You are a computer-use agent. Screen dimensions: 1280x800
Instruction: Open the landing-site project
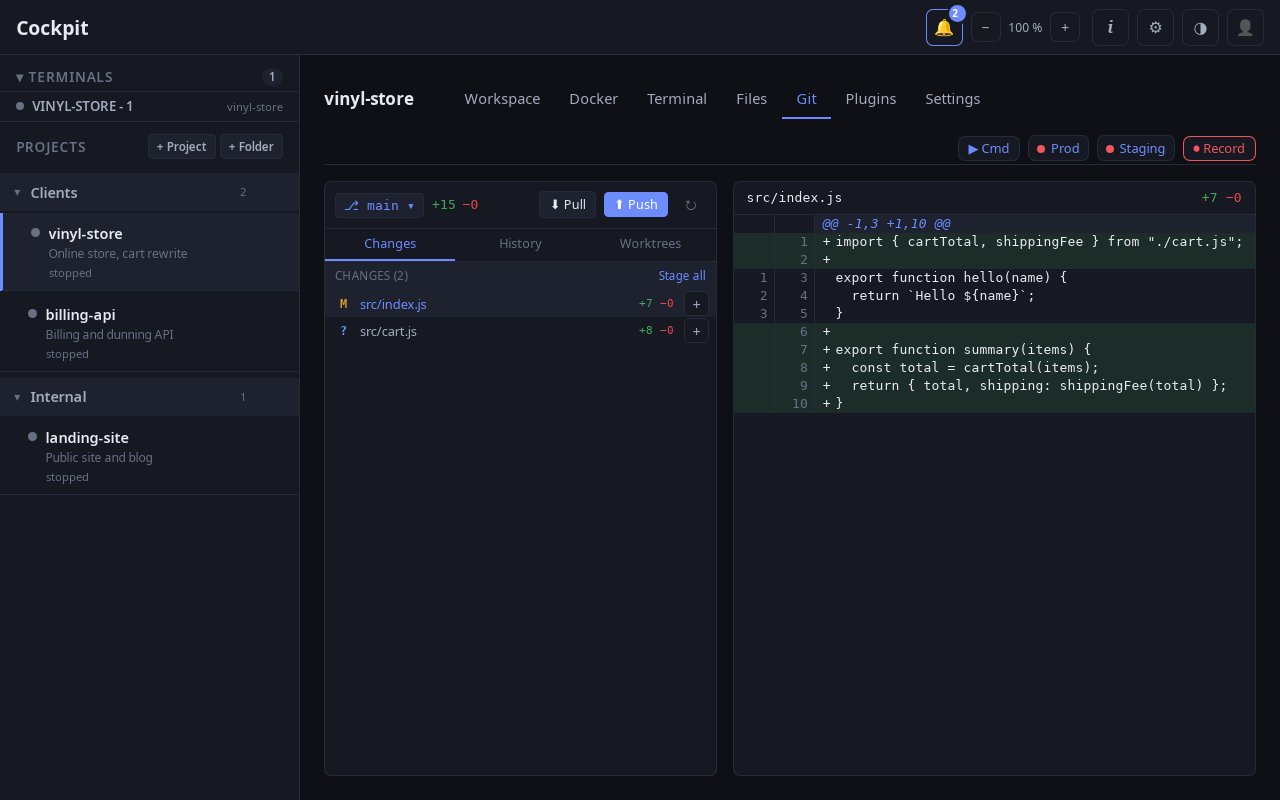150,455
